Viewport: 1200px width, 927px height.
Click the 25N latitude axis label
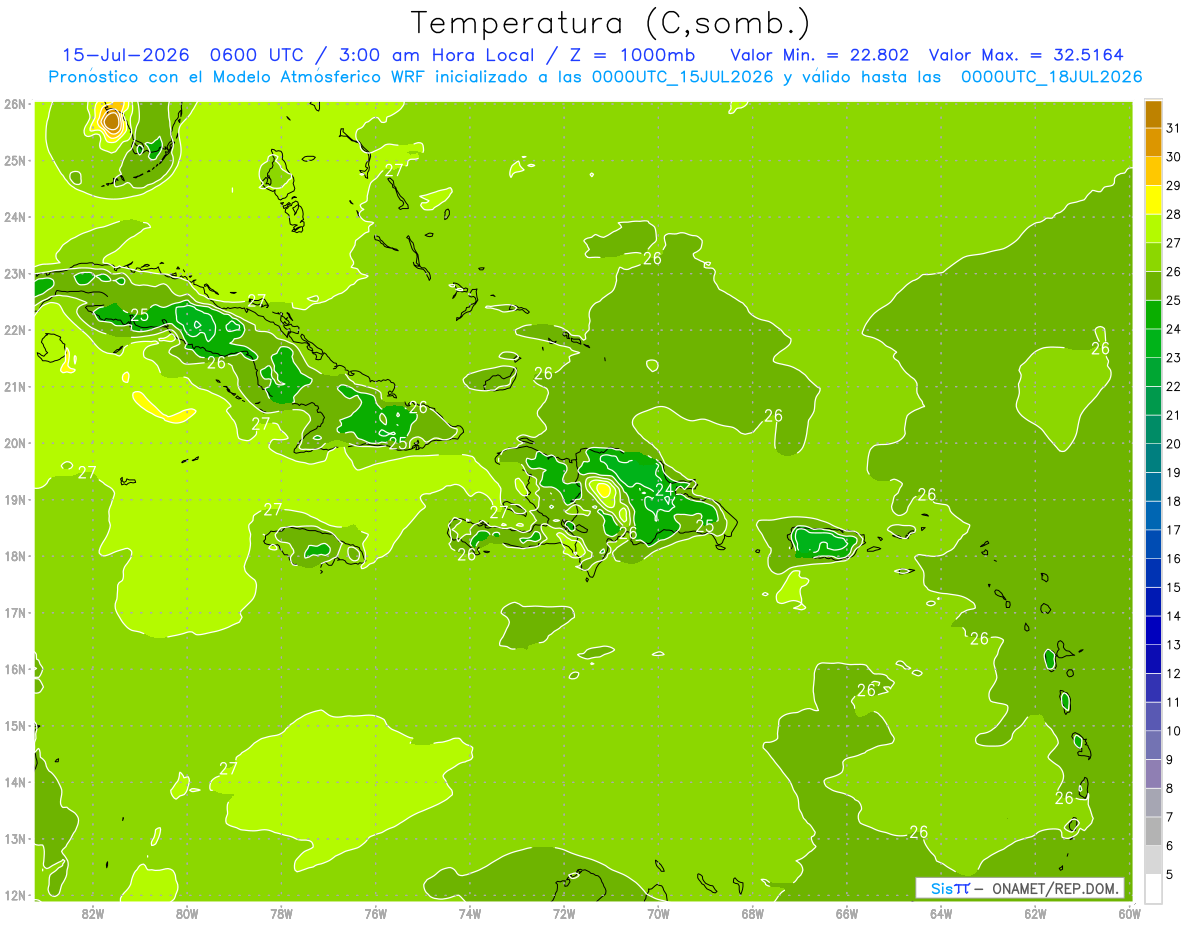(15, 160)
